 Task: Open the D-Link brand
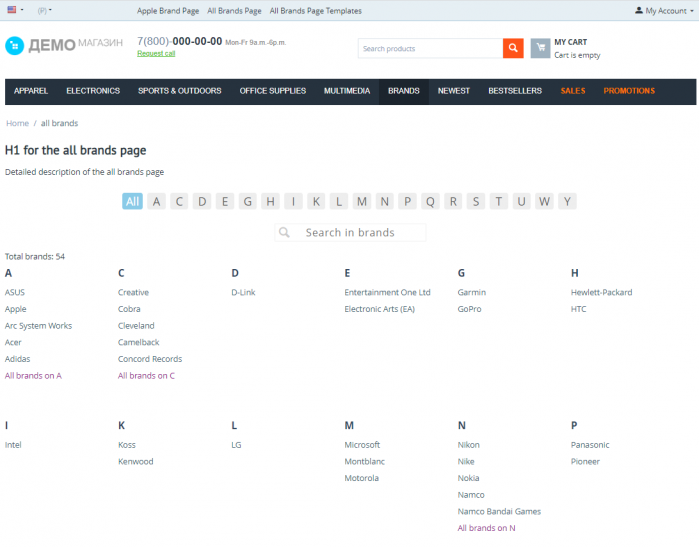pyautogui.click(x=243, y=292)
